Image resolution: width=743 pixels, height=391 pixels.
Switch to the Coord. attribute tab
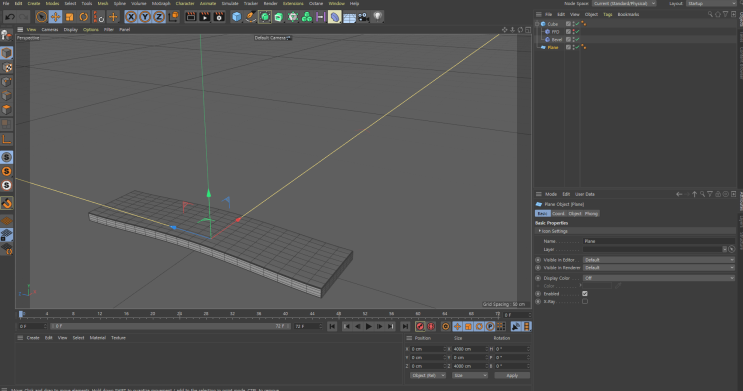558,214
